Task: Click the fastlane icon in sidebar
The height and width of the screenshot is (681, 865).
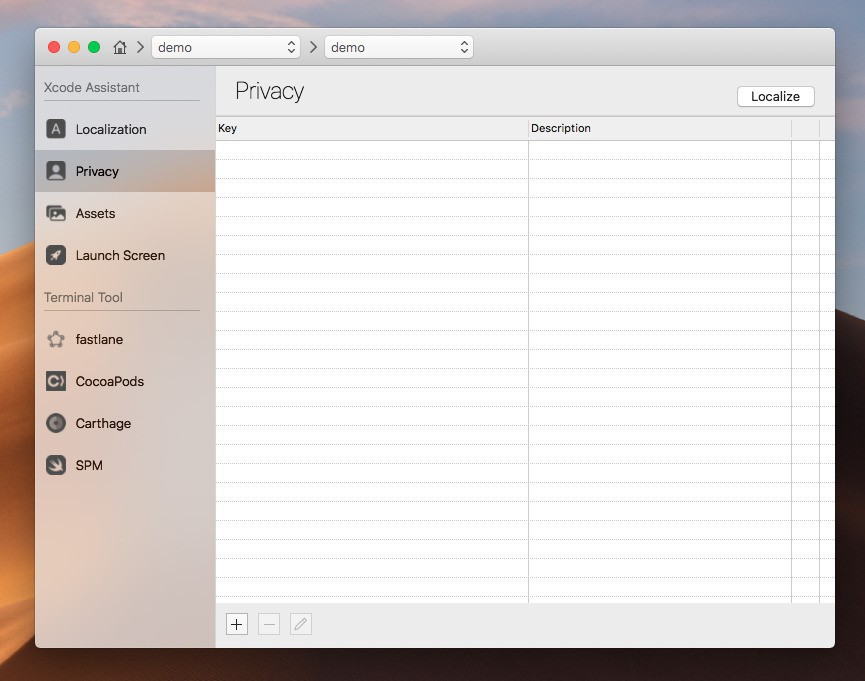Action: 56,339
